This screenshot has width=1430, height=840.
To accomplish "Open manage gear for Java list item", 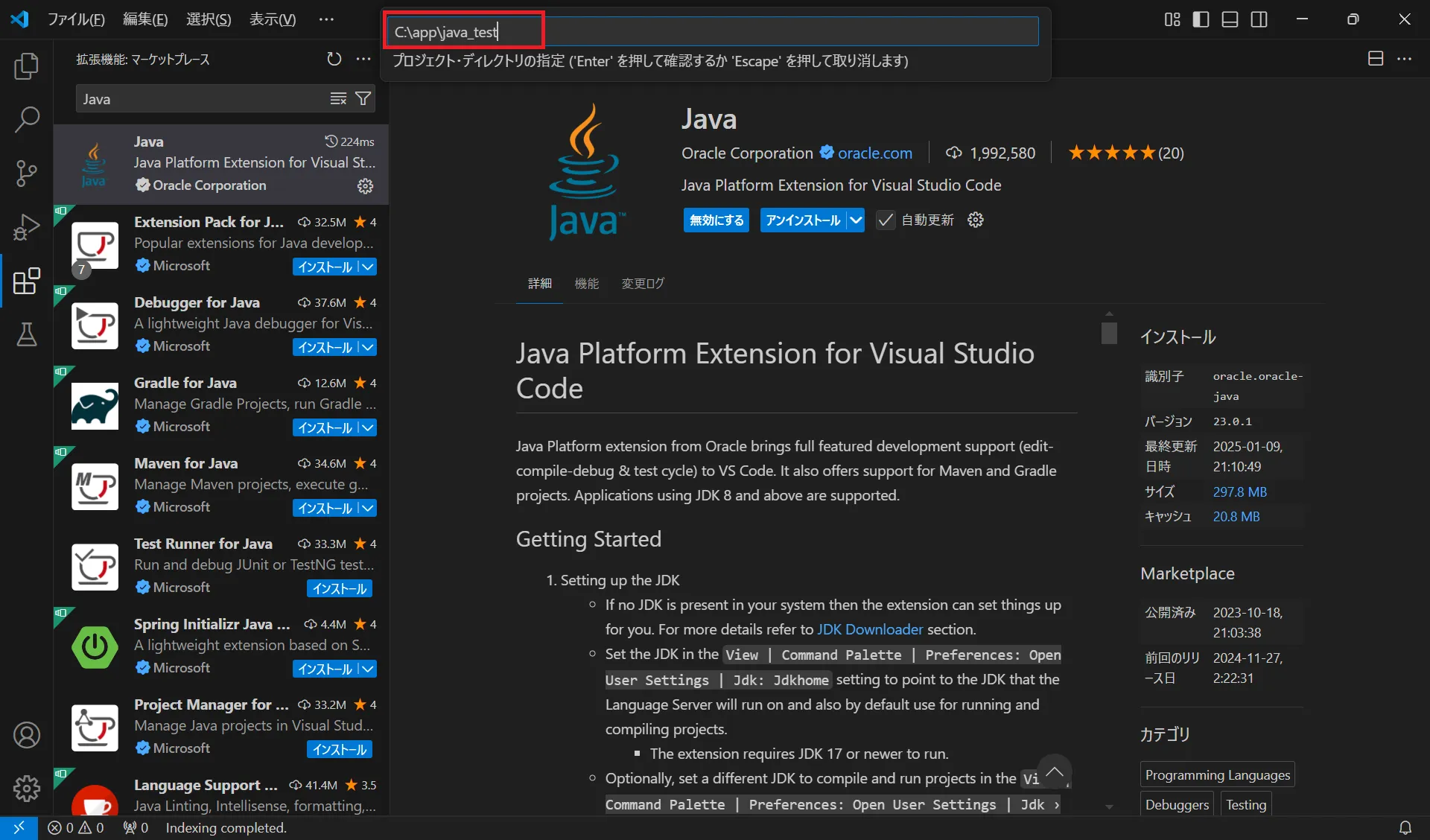I will (365, 185).
